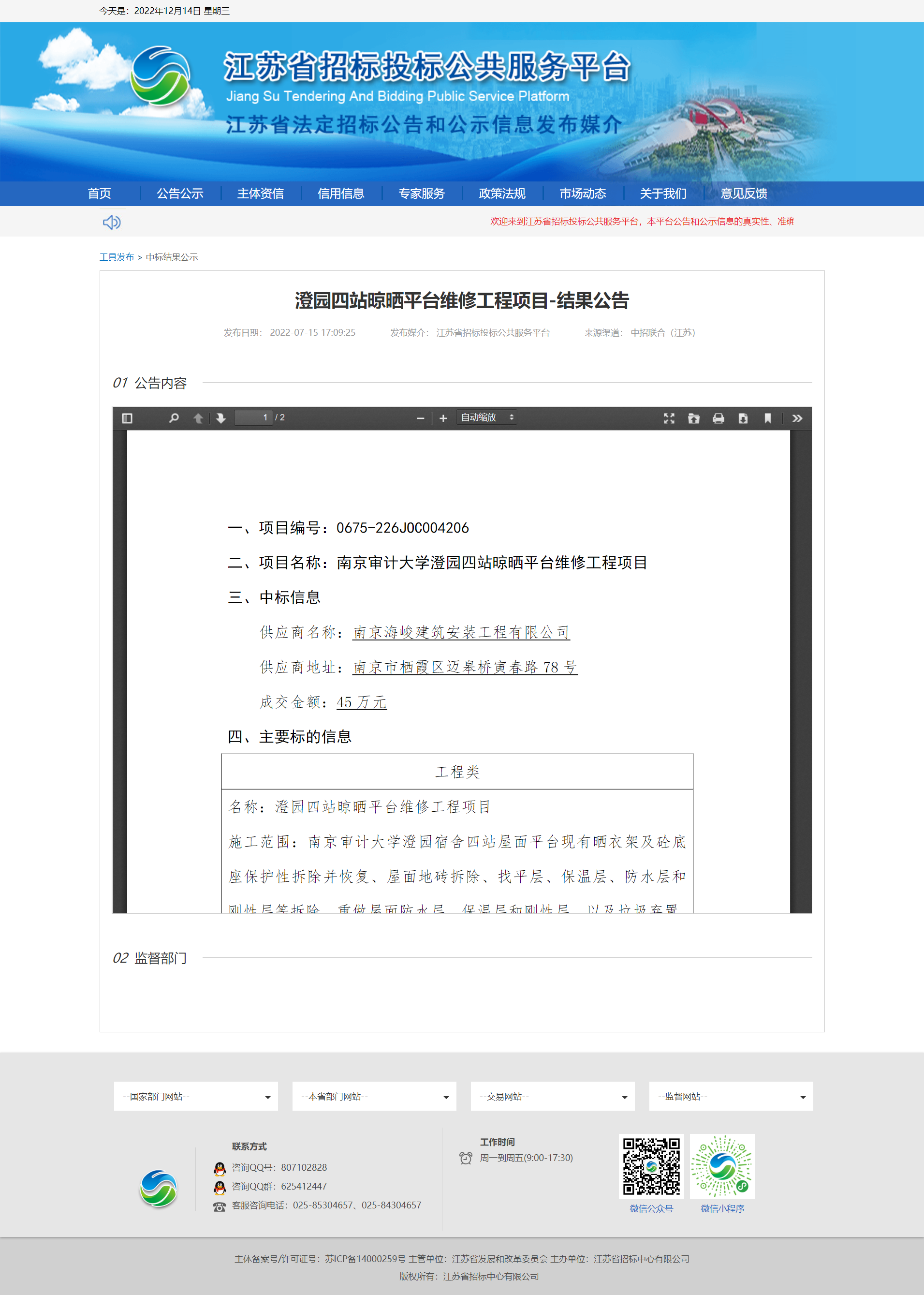
Task: Click the 微信公众号 label link
Action: click(x=651, y=1208)
